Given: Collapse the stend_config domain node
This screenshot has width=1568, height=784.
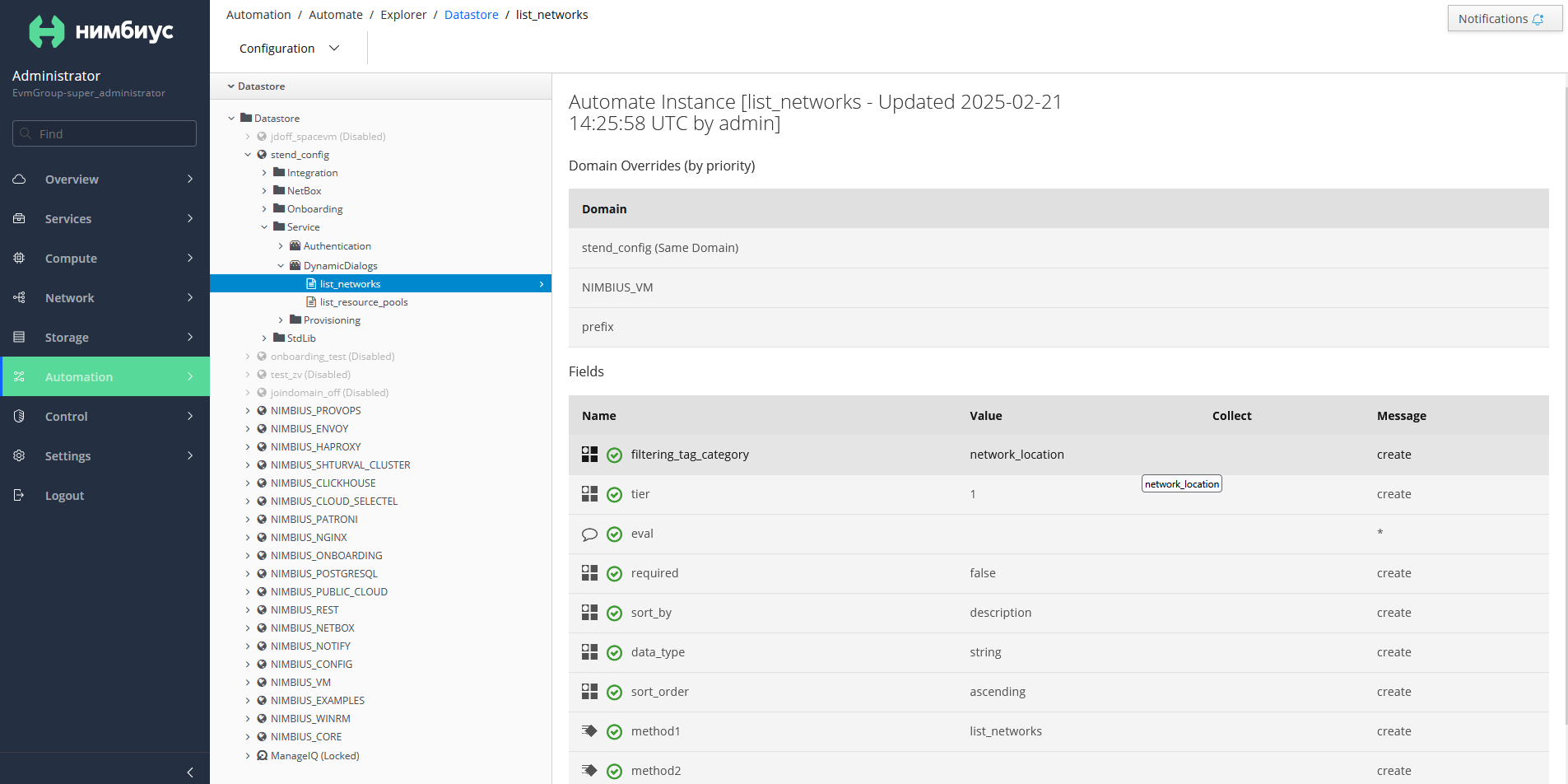Looking at the screenshot, I should click(x=248, y=154).
